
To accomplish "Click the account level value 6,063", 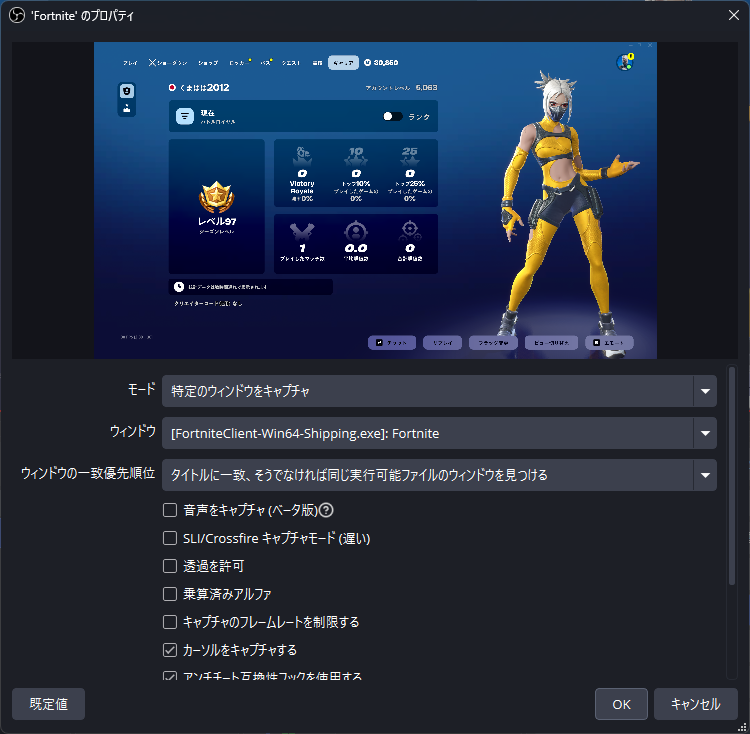I will coord(426,88).
